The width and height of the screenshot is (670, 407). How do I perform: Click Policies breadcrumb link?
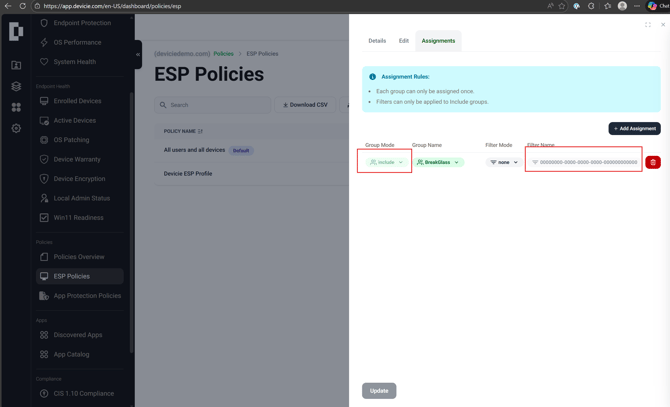tap(223, 54)
